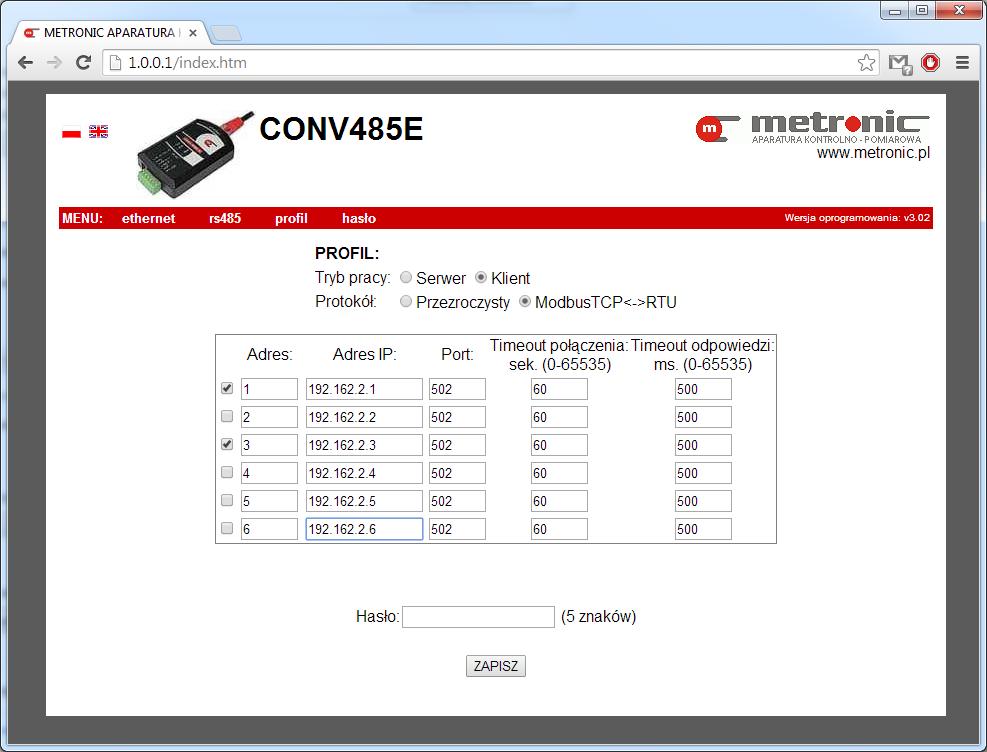Edit the IP field 192.162.2.3

tap(364, 445)
